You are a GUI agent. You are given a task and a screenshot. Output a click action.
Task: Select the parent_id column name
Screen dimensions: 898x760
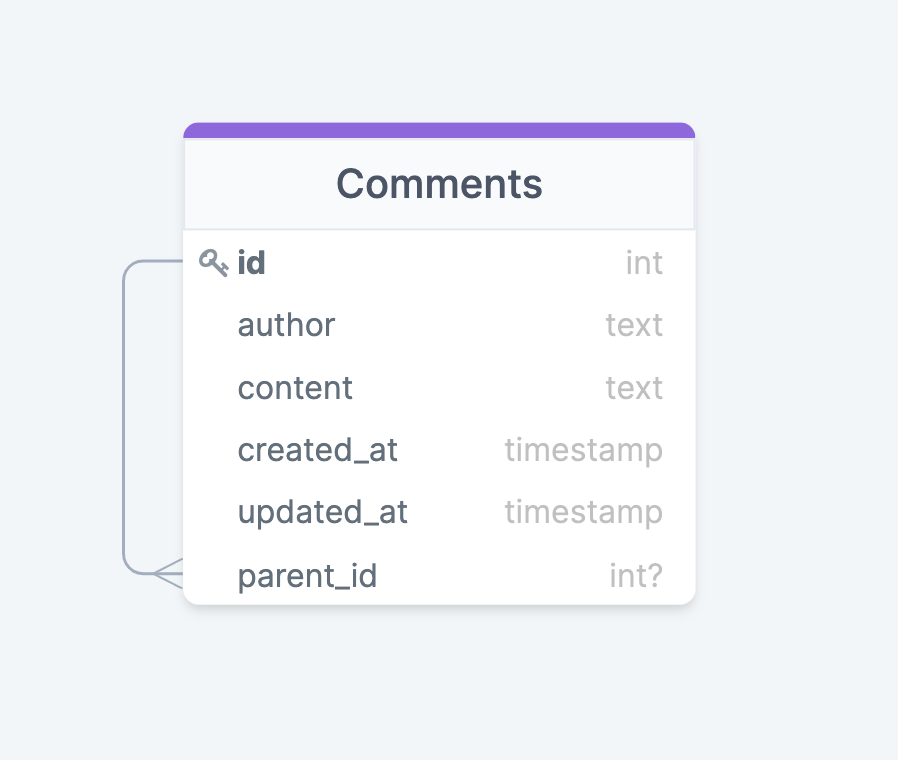pos(307,576)
